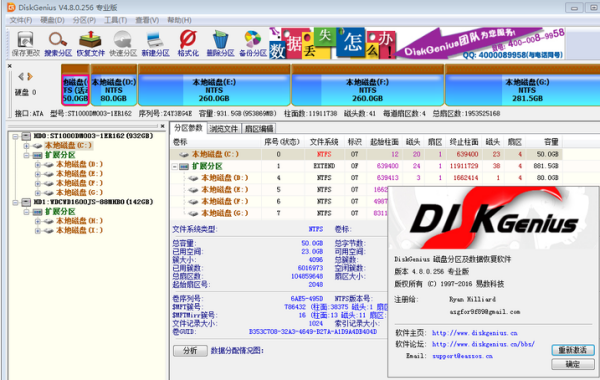Expand 本地磁盘(D:) in the disk tree

38,165
